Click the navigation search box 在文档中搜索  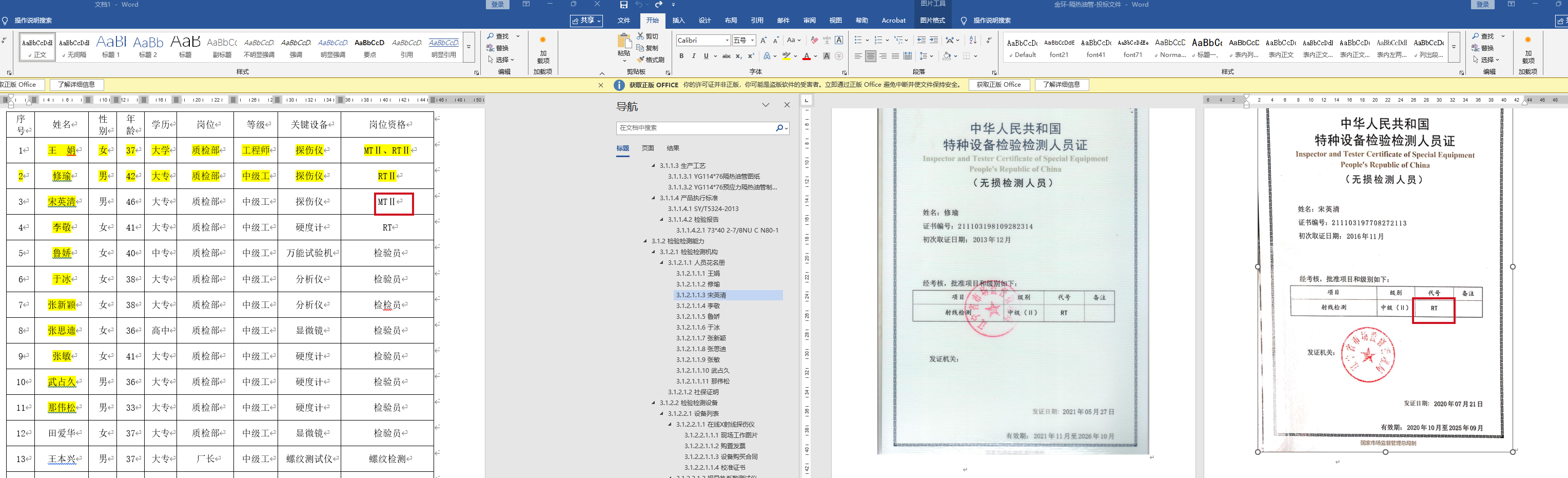pos(695,128)
